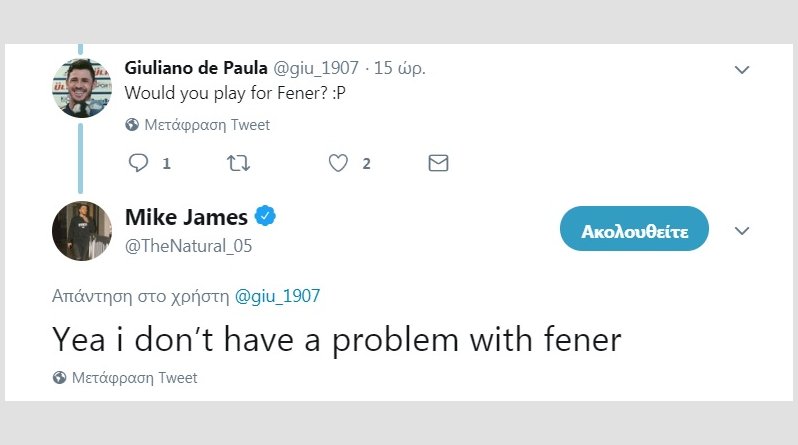This screenshot has width=798, height=445.
Task: Click globe icon under Mike James's tweet
Action: (x=60, y=378)
